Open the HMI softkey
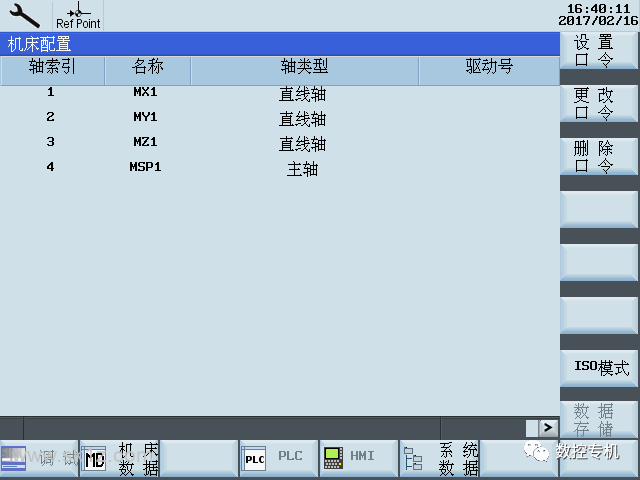 click(x=359, y=458)
